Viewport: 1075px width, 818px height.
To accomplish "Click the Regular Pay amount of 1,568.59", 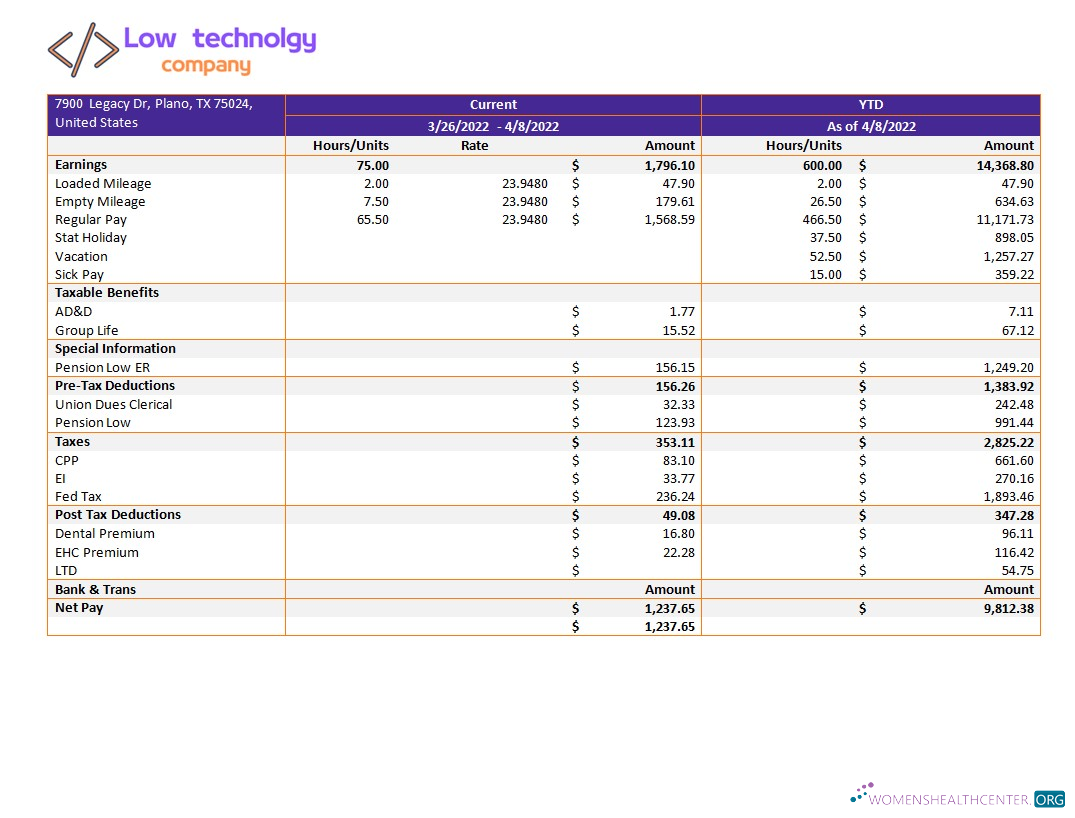I will coord(670,219).
